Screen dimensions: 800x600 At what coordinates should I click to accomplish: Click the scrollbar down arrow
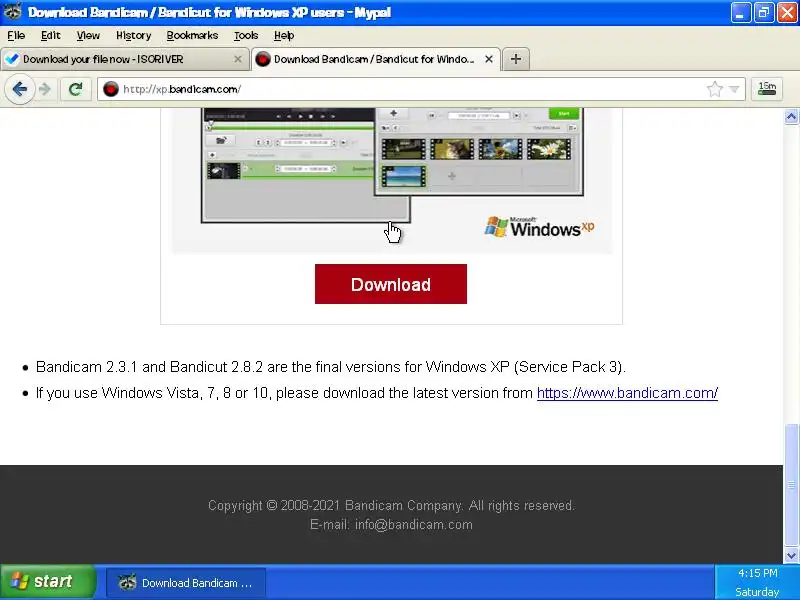point(791,555)
